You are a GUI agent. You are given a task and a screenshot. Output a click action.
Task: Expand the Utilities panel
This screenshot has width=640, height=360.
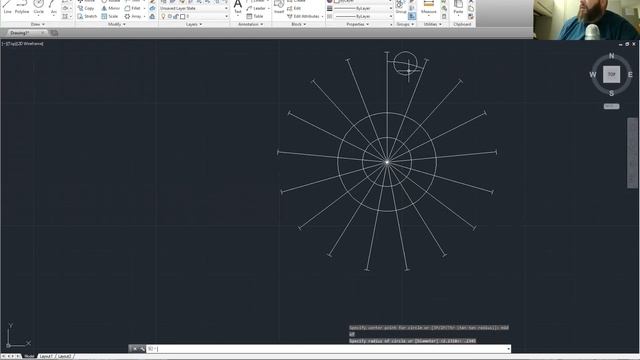(432, 24)
